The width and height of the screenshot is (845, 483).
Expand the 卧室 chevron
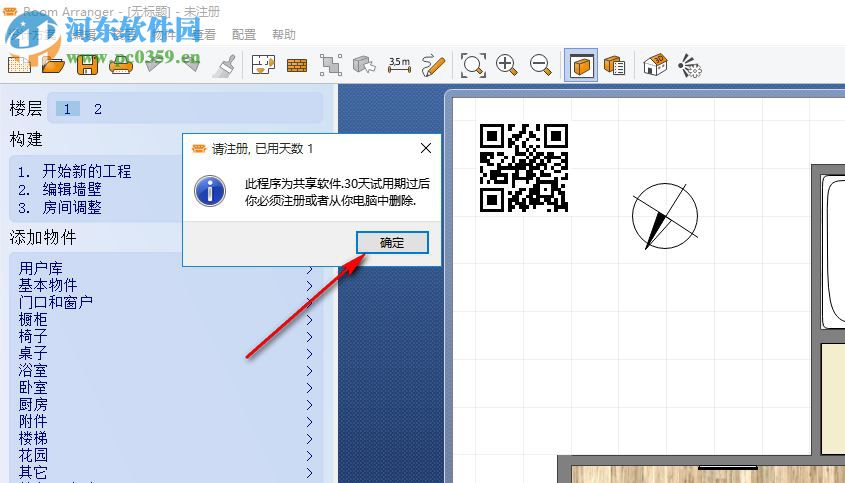pyautogui.click(x=310, y=388)
